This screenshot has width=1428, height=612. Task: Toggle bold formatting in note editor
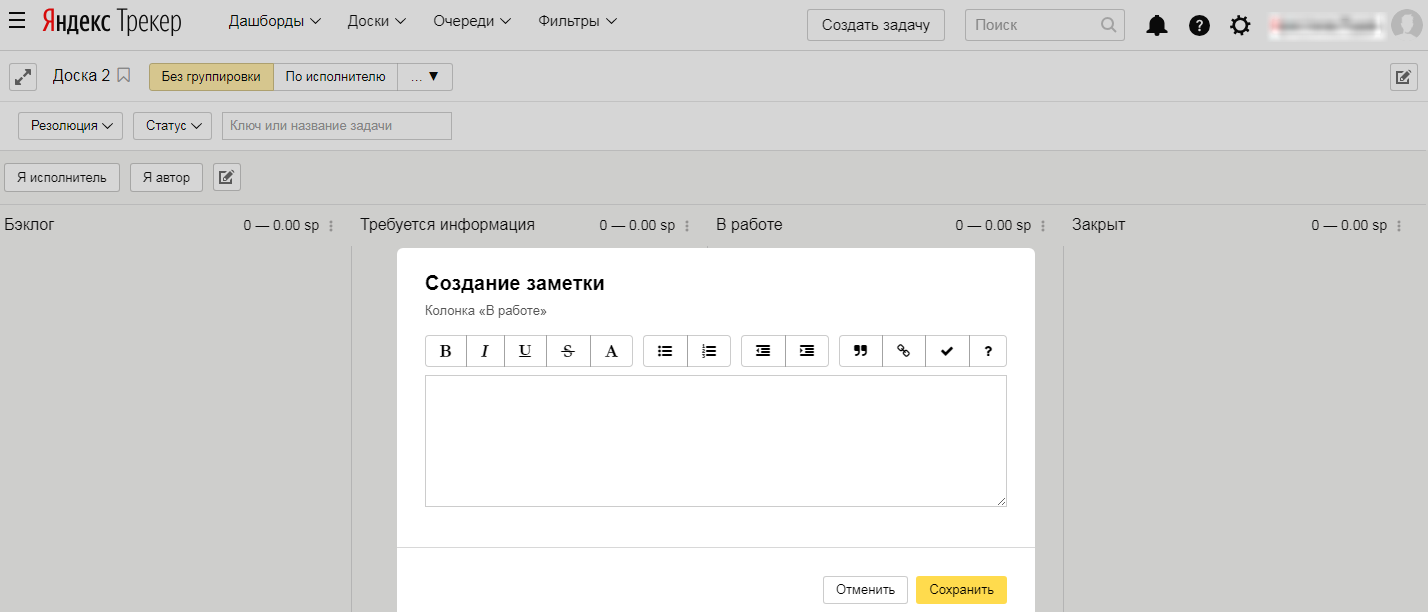point(446,351)
